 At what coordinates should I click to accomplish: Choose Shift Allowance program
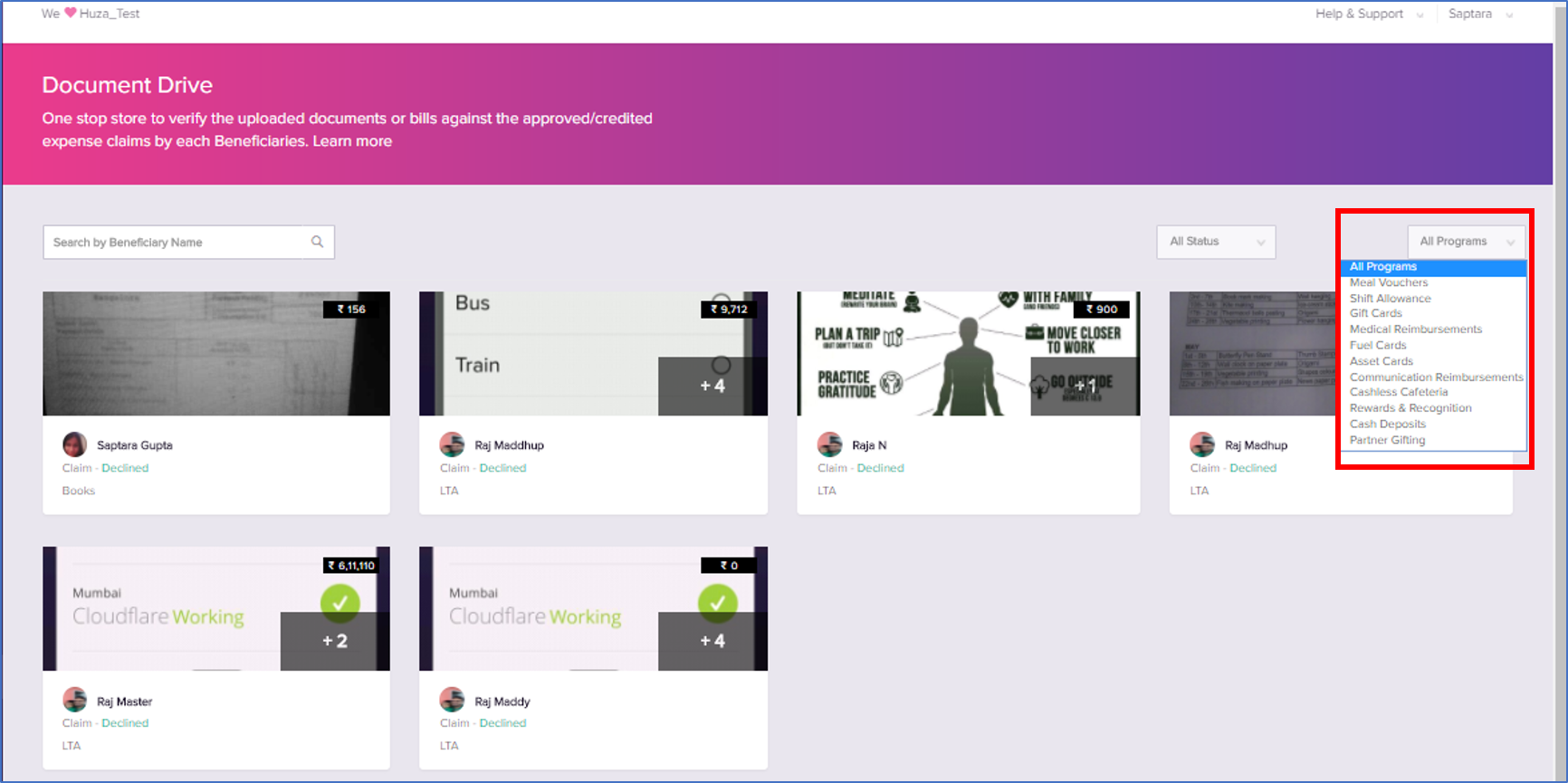[x=1434, y=299]
